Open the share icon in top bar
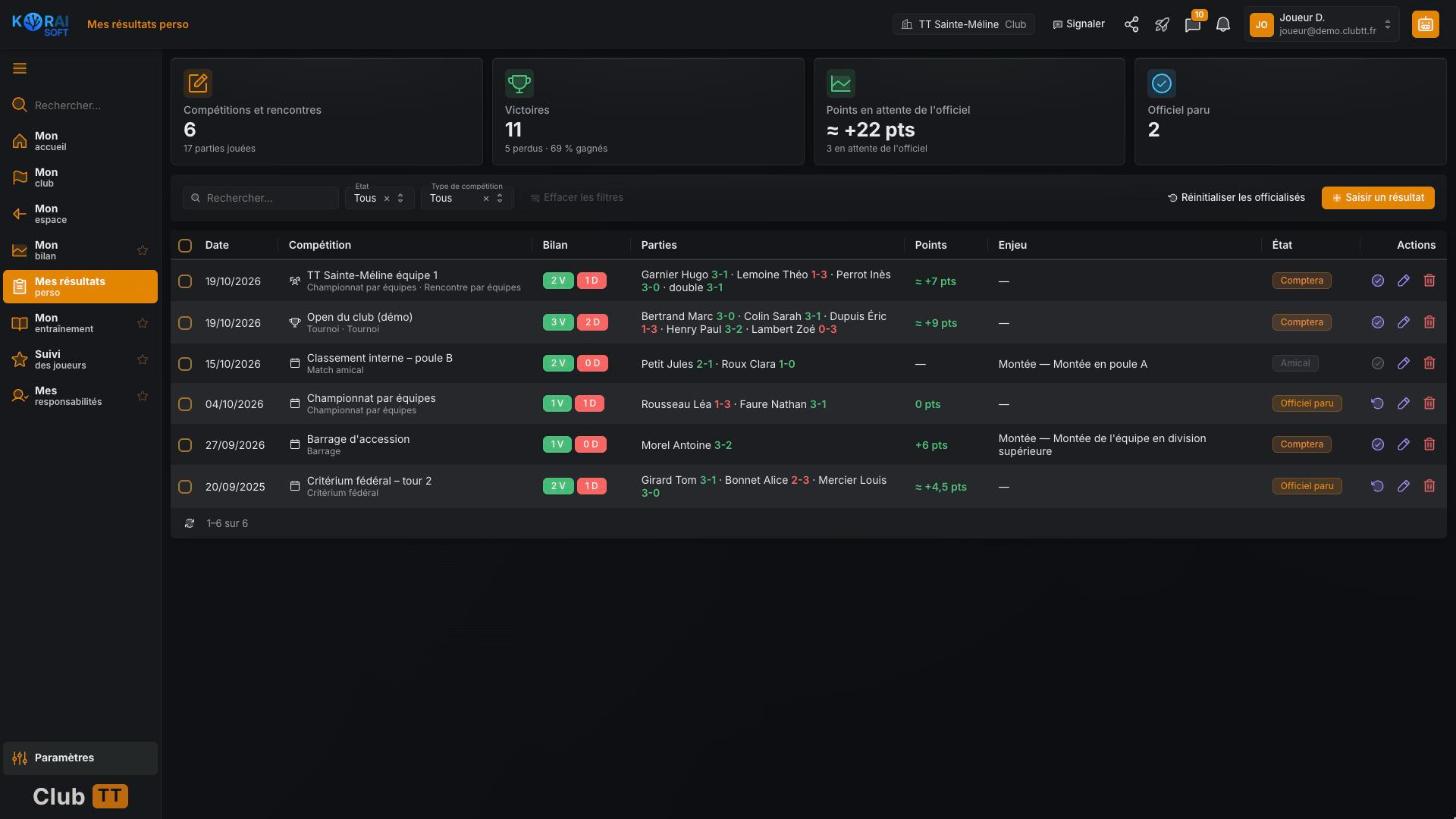 1131,24
